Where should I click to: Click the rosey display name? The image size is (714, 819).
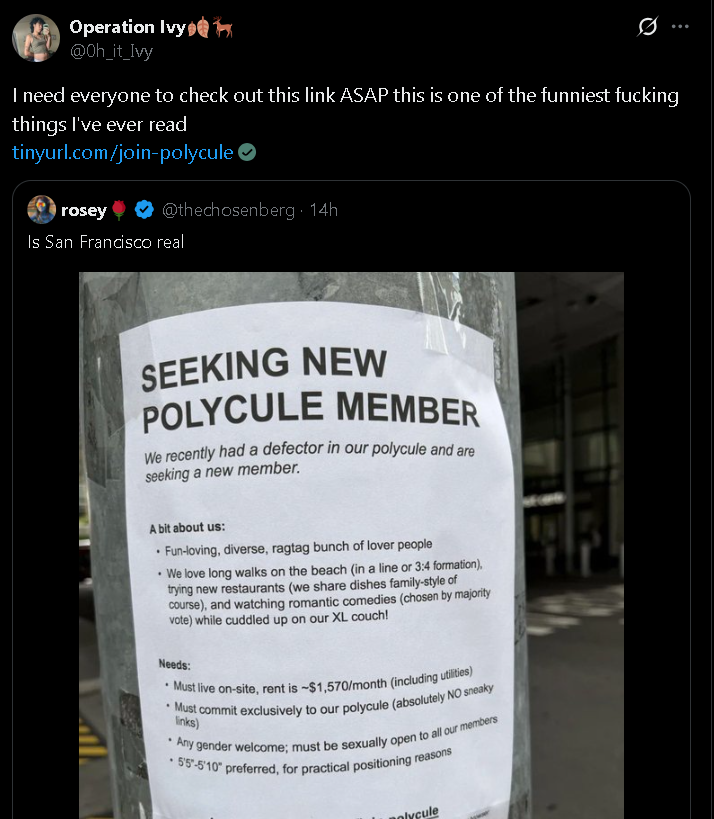[x=83, y=210]
